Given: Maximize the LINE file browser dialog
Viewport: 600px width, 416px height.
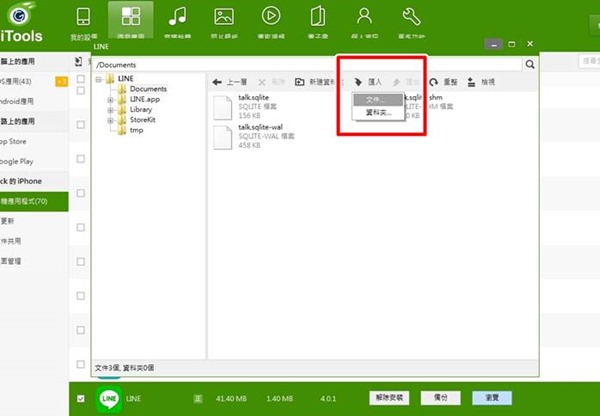Looking at the screenshot, I should click(512, 44).
